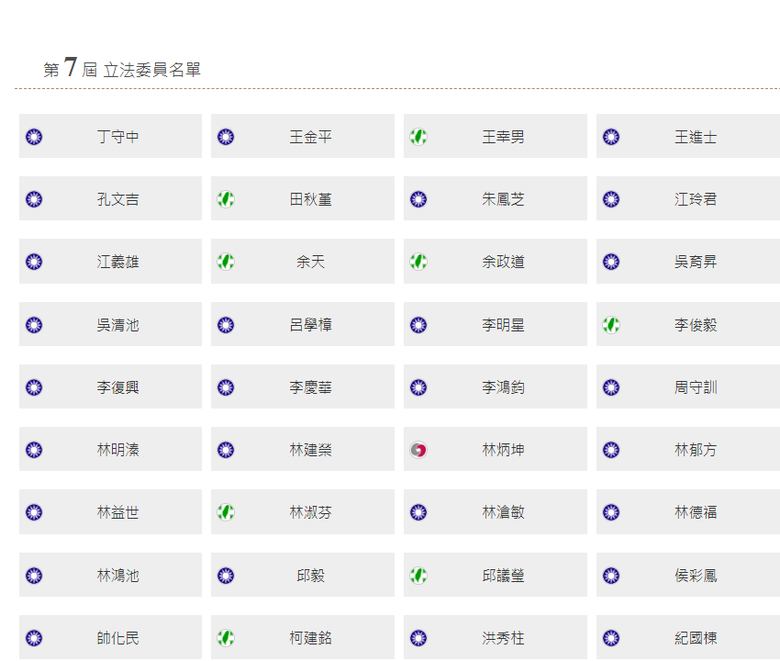Screen dimensions: 780x661
Task: Open the 王進士 entry
Action: coord(695,137)
